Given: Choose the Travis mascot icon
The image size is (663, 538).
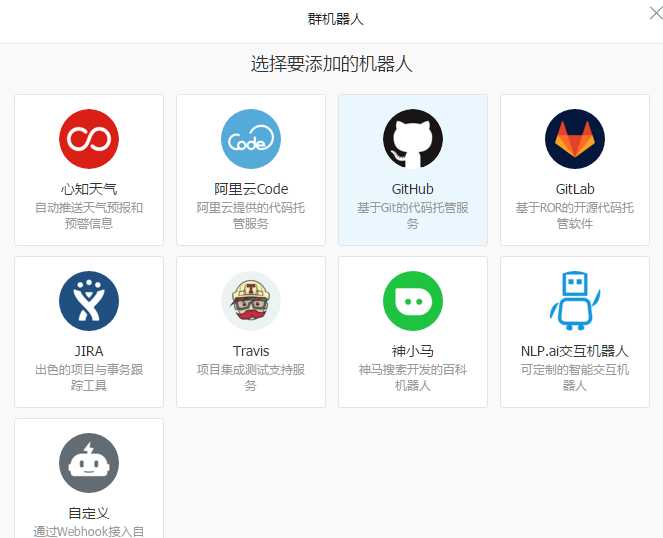Looking at the screenshot, I should (x=251, y=301).
